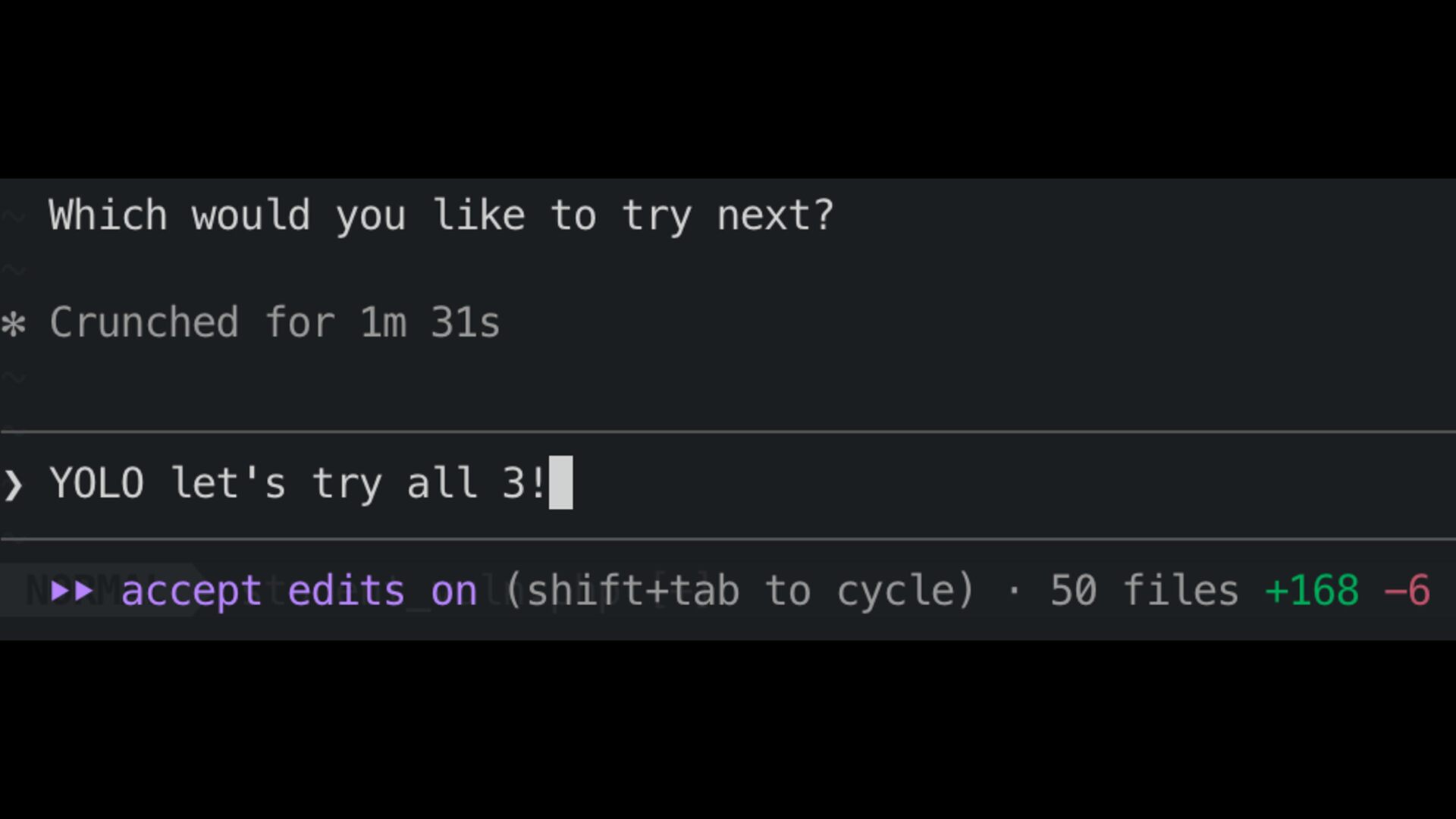Click the green "+168" additions count
This screenshot has height=819, width=1456.
click(1312, 591)
